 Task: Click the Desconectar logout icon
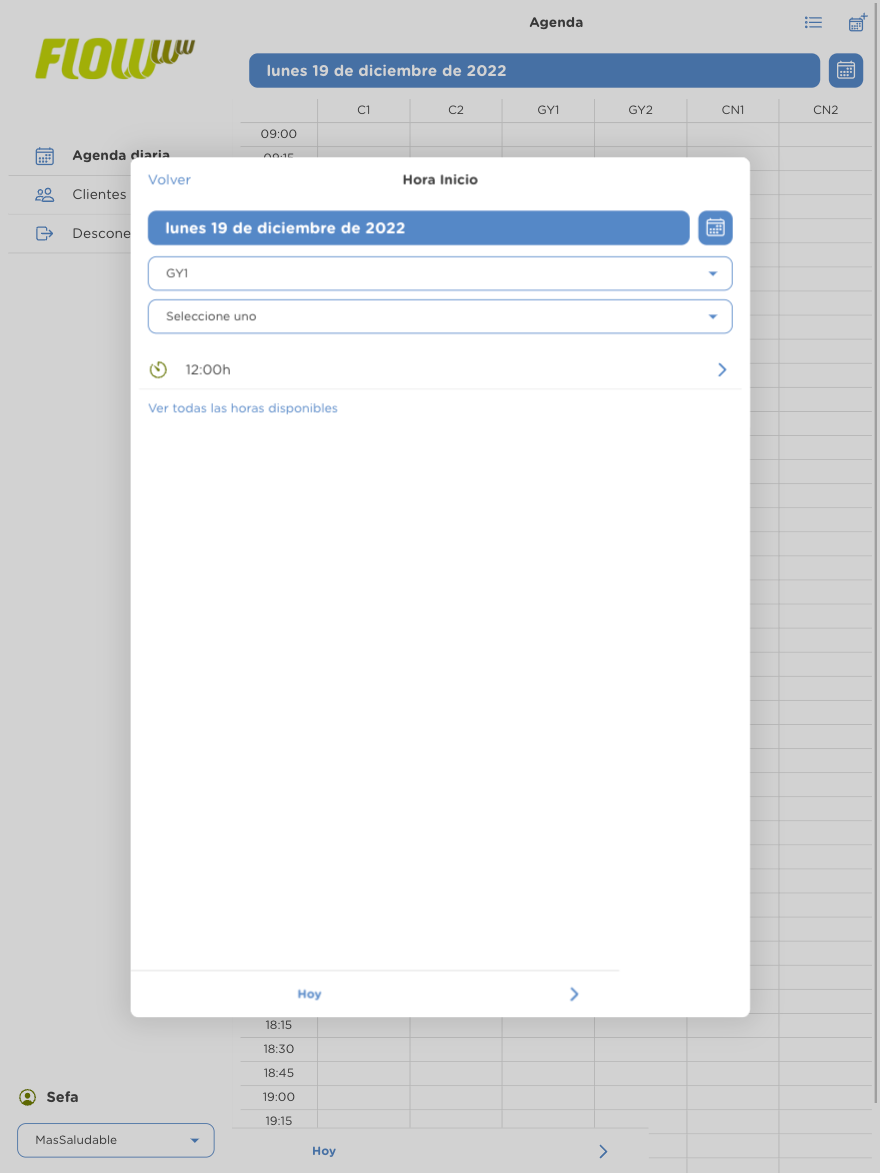click(45, 233)
